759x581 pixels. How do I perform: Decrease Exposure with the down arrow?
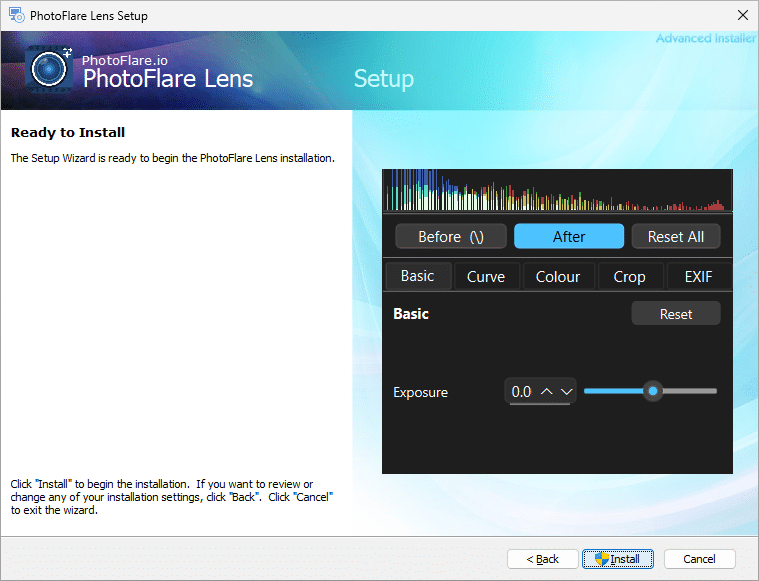pyautogui.click(x=566, y=391)
